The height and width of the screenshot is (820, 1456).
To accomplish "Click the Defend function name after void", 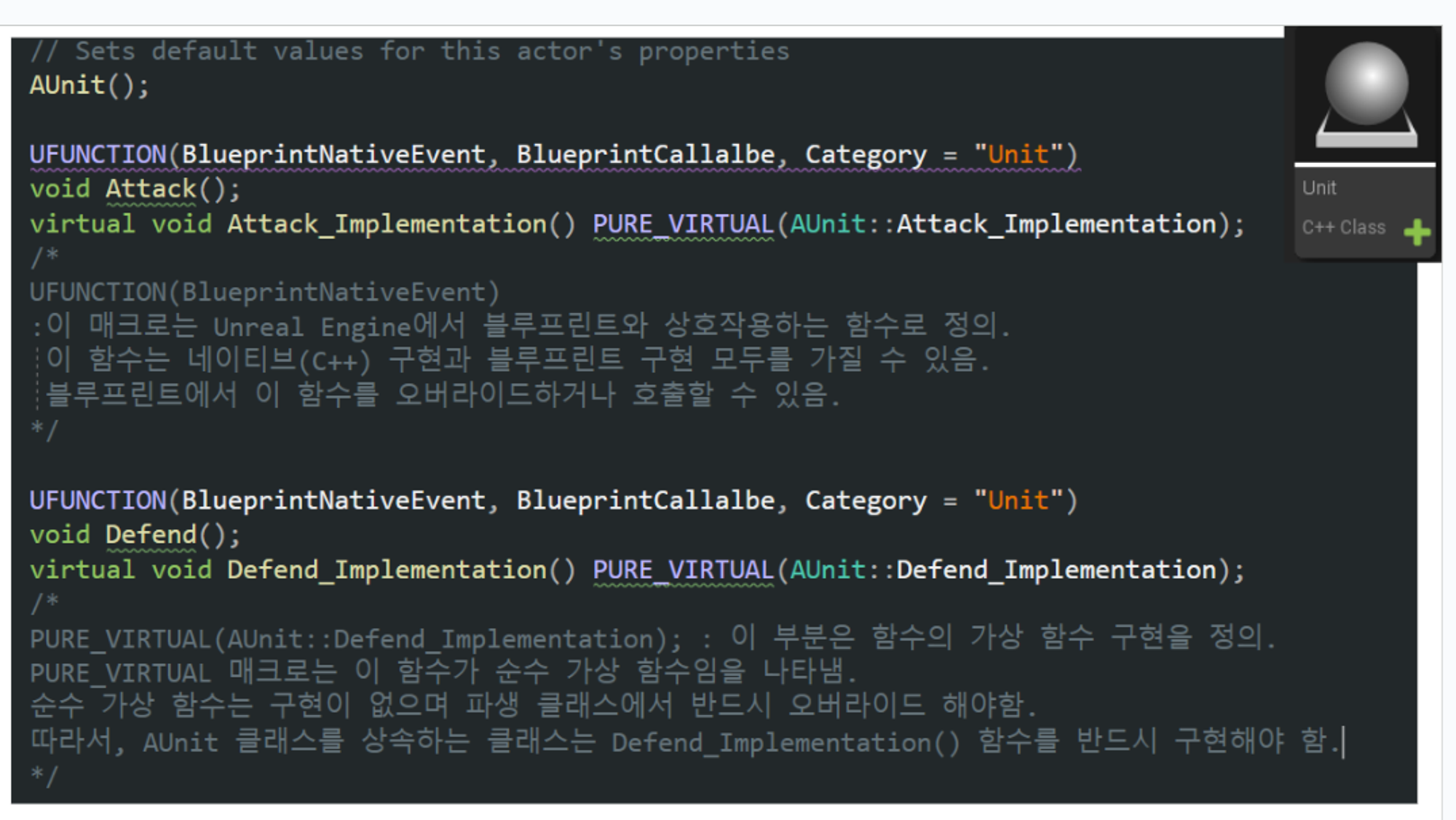I will (x=151, y=535).
